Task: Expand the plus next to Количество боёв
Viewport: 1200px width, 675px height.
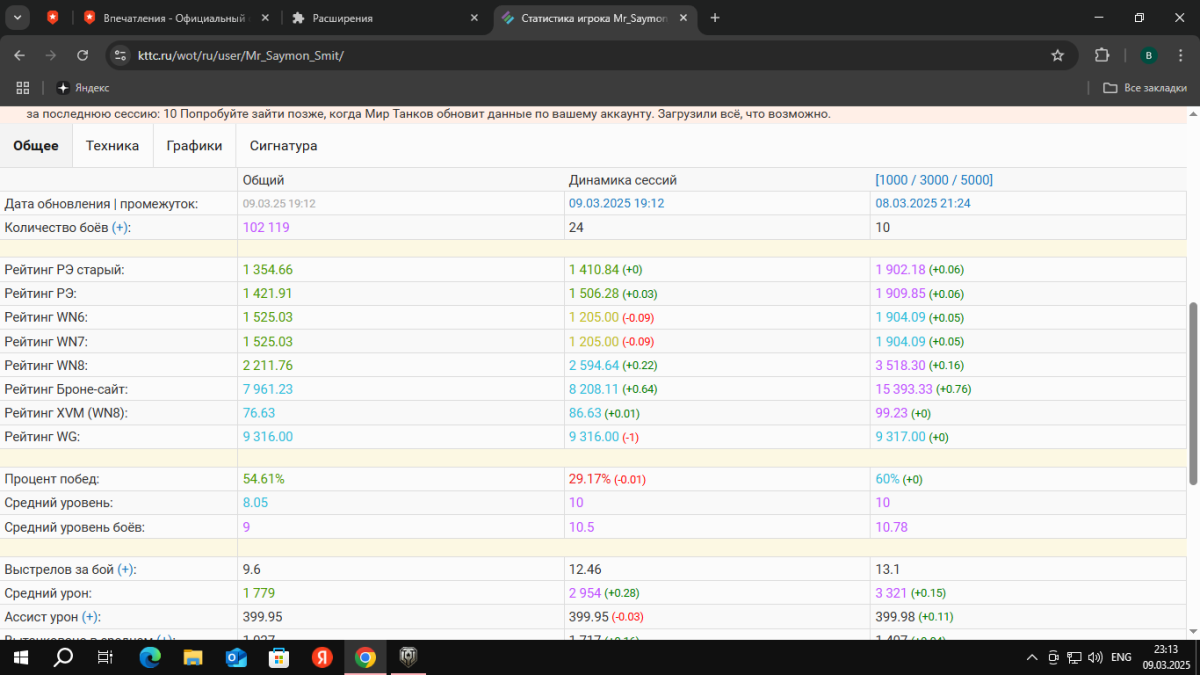Action: (x=121, y=228)
